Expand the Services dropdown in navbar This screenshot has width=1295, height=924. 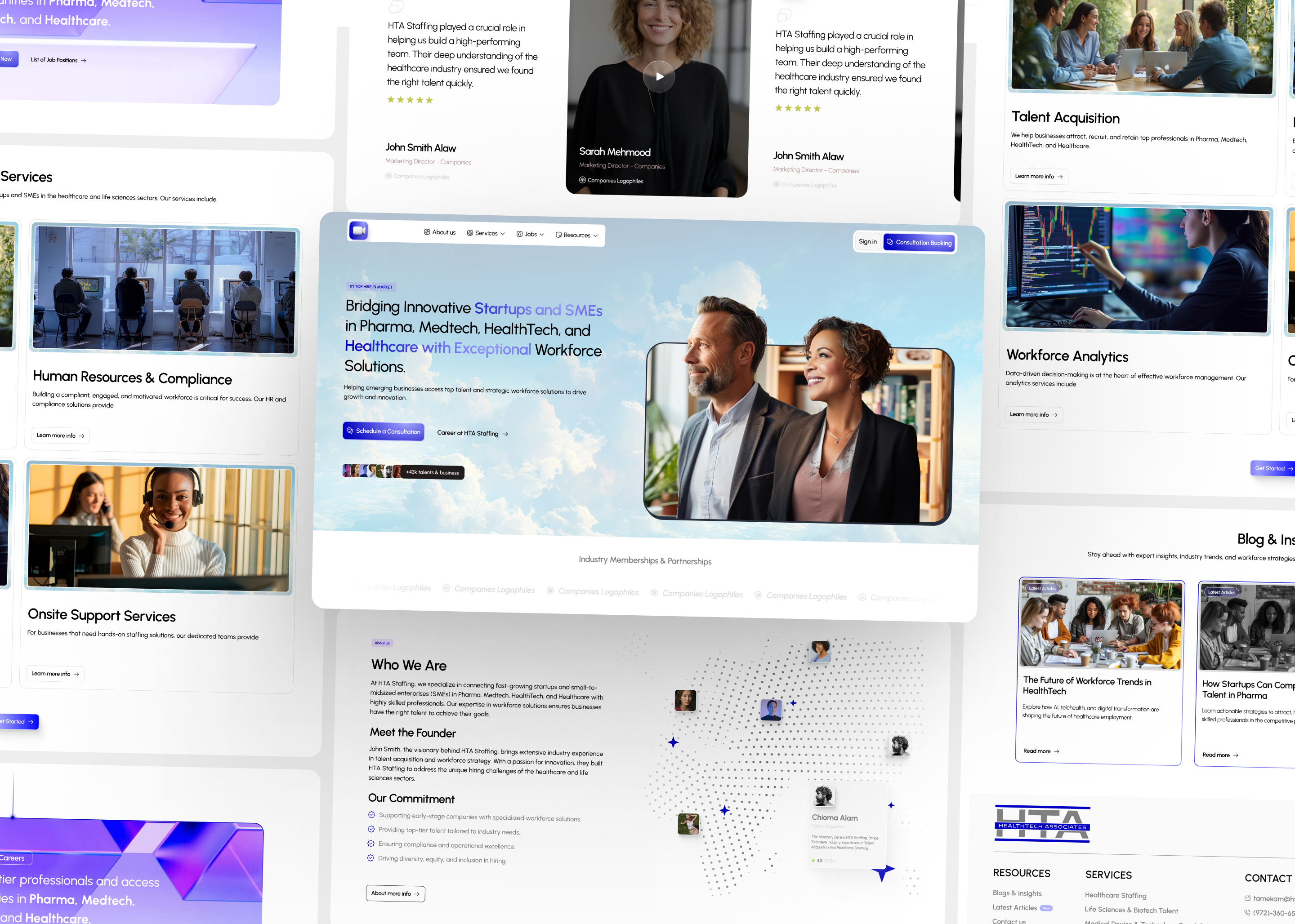(486, 233)
